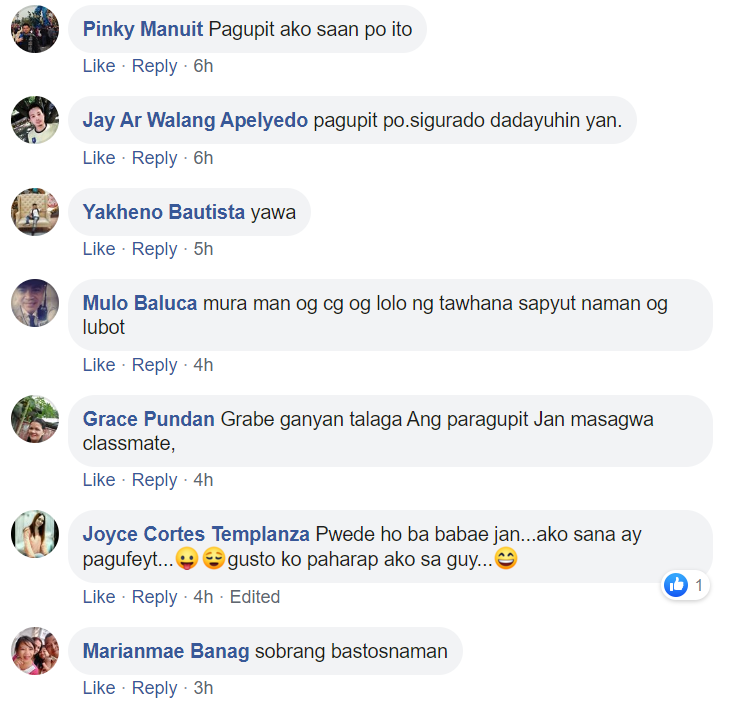The image size is (749, 711).
Task: Click the blue thumbs-up reaction icon
Action: click(676, 585)
